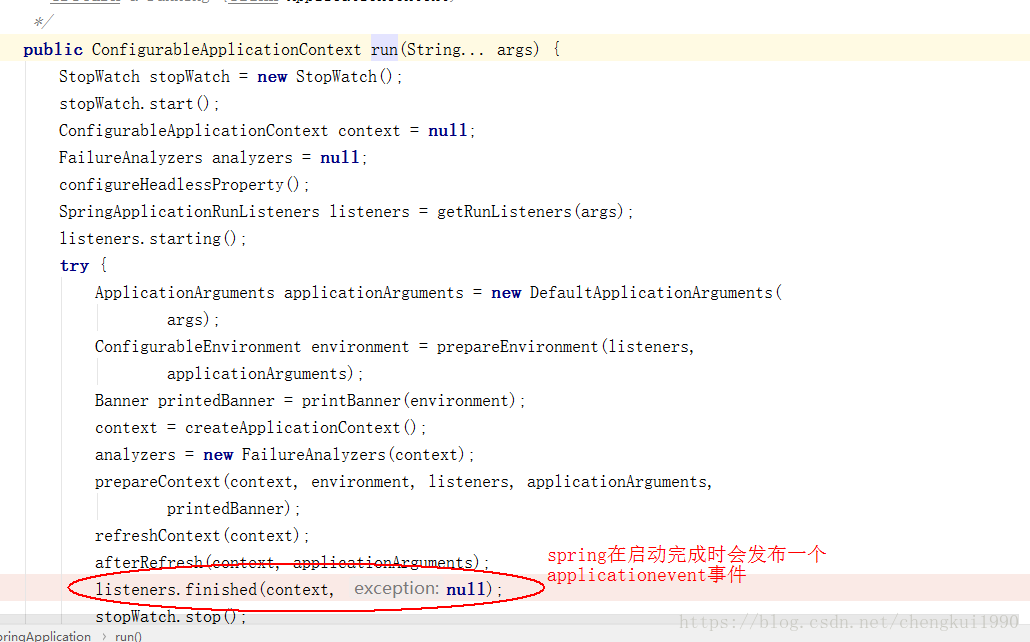The height and width of the screenshot is (642, 1030).
Task: Click the run() breadcrumb item
Action: 128,636
